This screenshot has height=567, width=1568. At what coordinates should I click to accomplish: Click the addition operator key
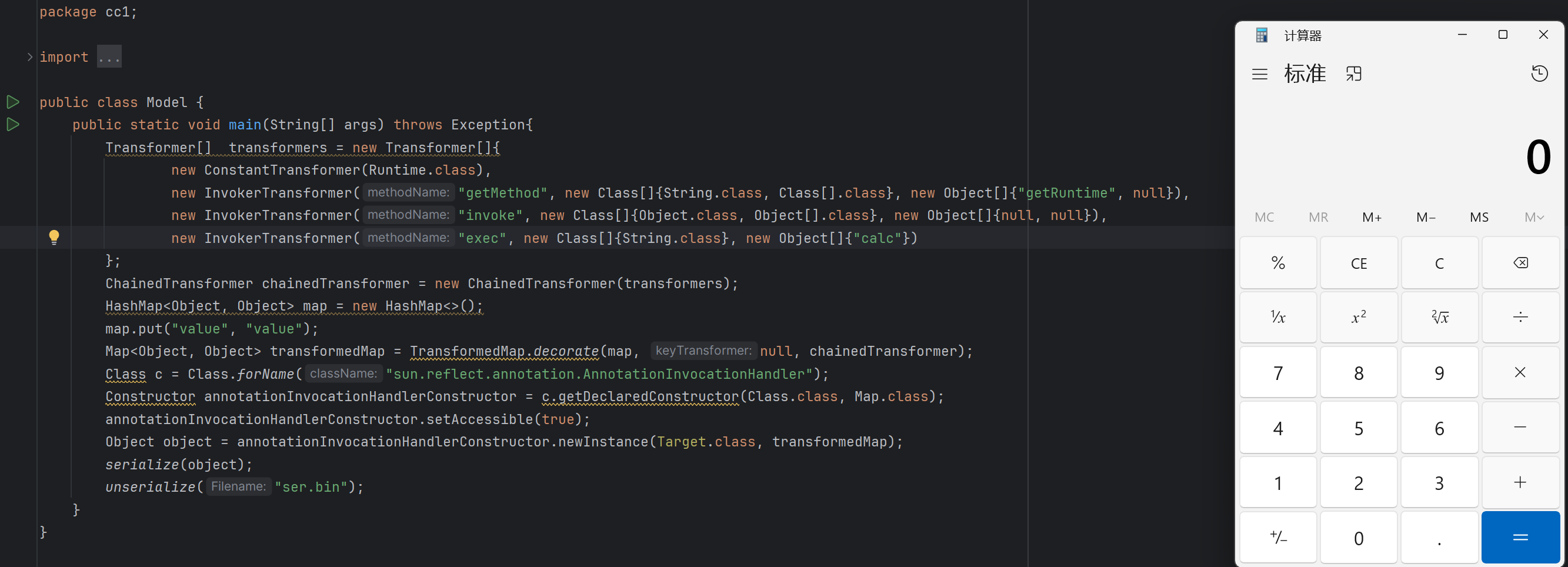coord(1520,482)
